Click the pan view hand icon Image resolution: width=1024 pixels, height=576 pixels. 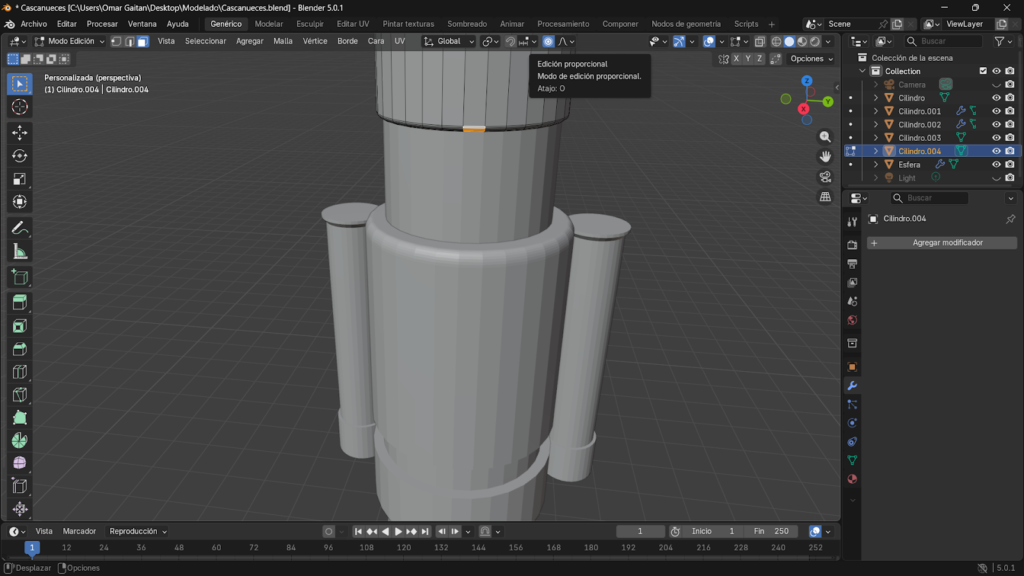point(825,156)
